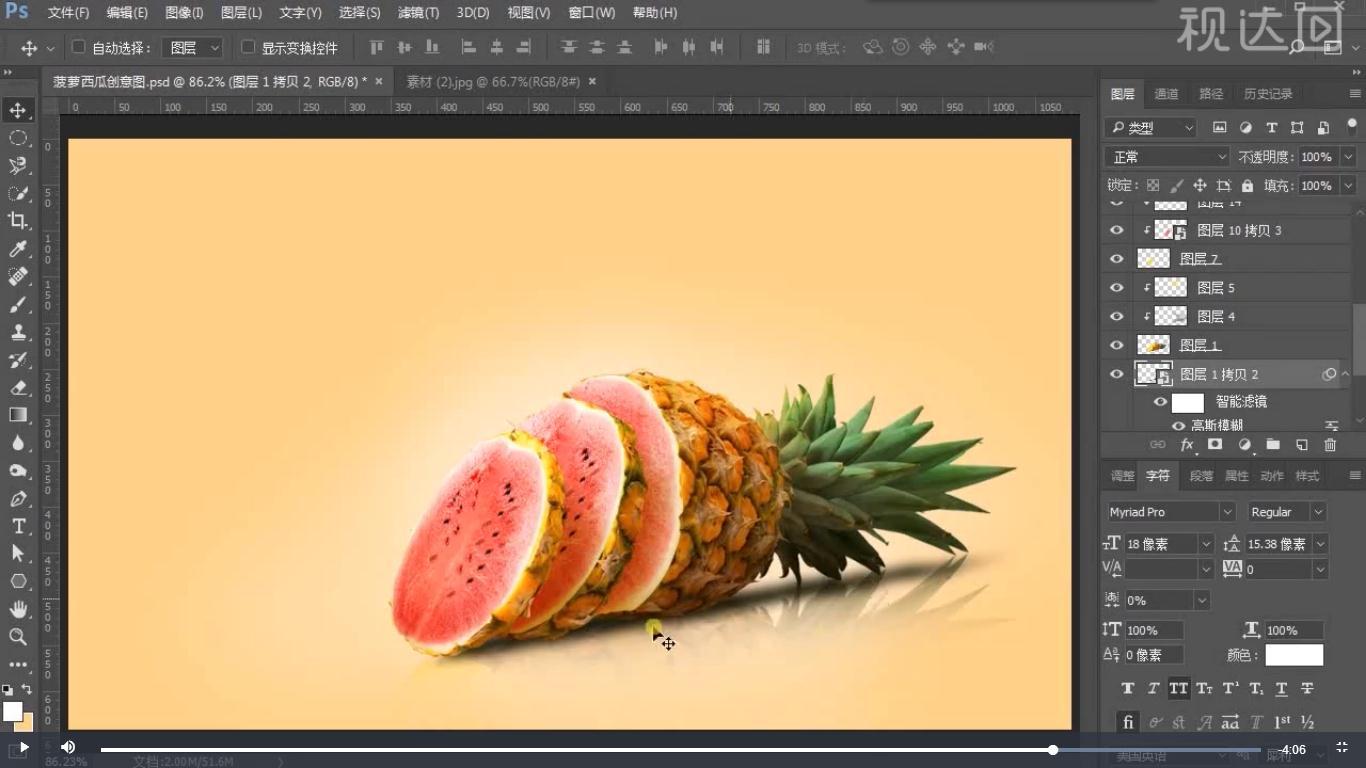
Task: Hide 图层 10 拷贝 3 layer
Action: 1117,230
